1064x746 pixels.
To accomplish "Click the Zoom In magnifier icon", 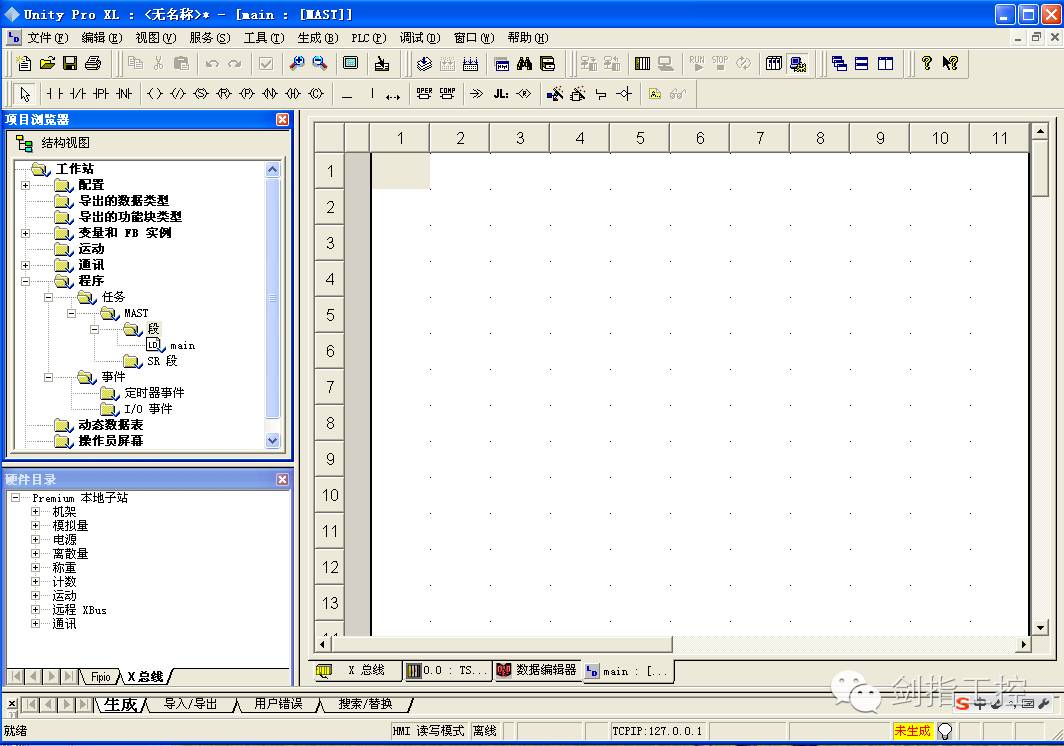I will (297, 63).
